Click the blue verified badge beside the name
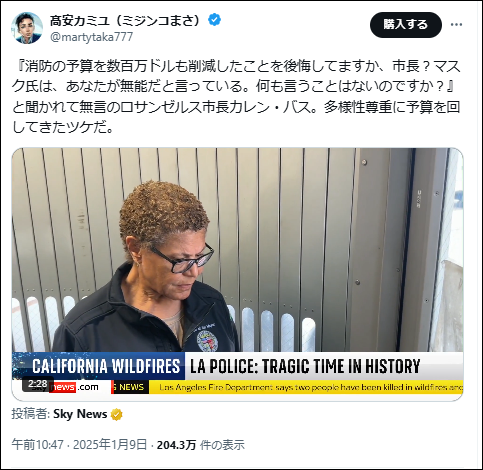This screenshot has width=483, height=470. click(214, 20)
